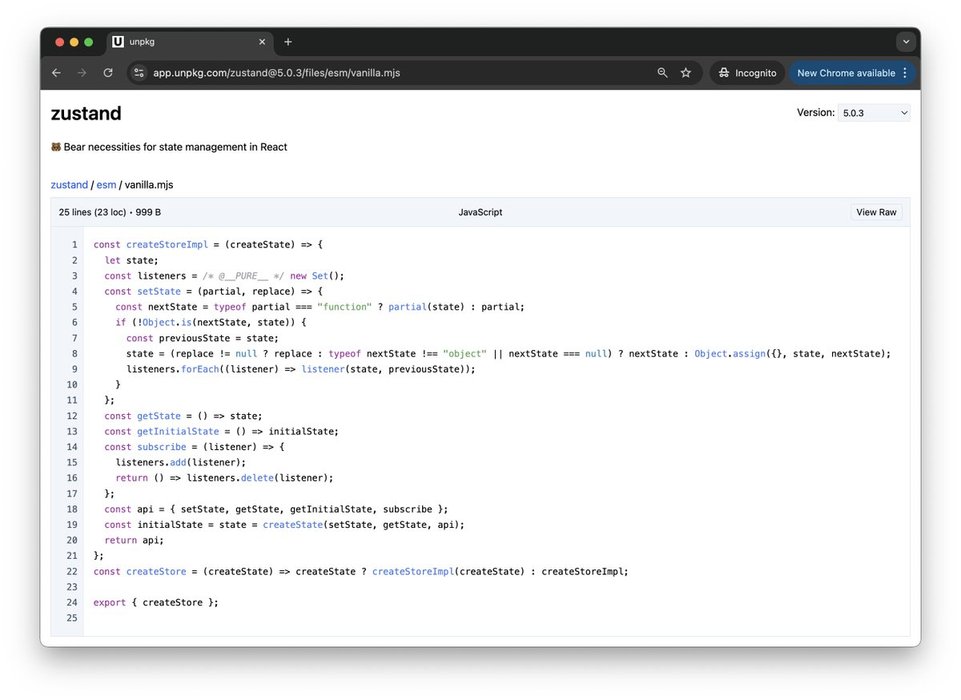Click the "25 lines (23 loc) · 999 B" text
Screen dimensions: 961x700
point(110,212)
